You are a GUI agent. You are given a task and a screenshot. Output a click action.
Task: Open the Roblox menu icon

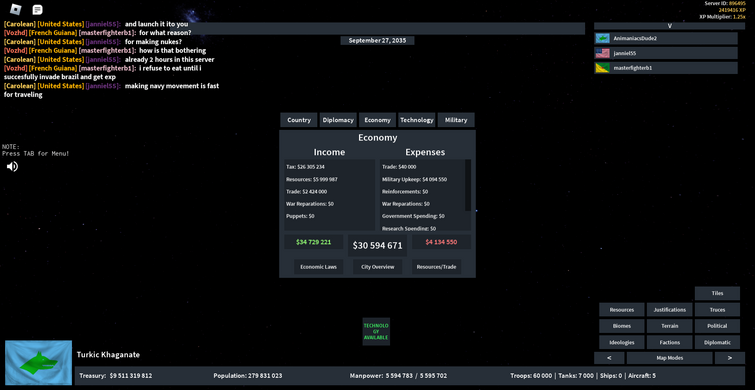(x=16, y=9)
